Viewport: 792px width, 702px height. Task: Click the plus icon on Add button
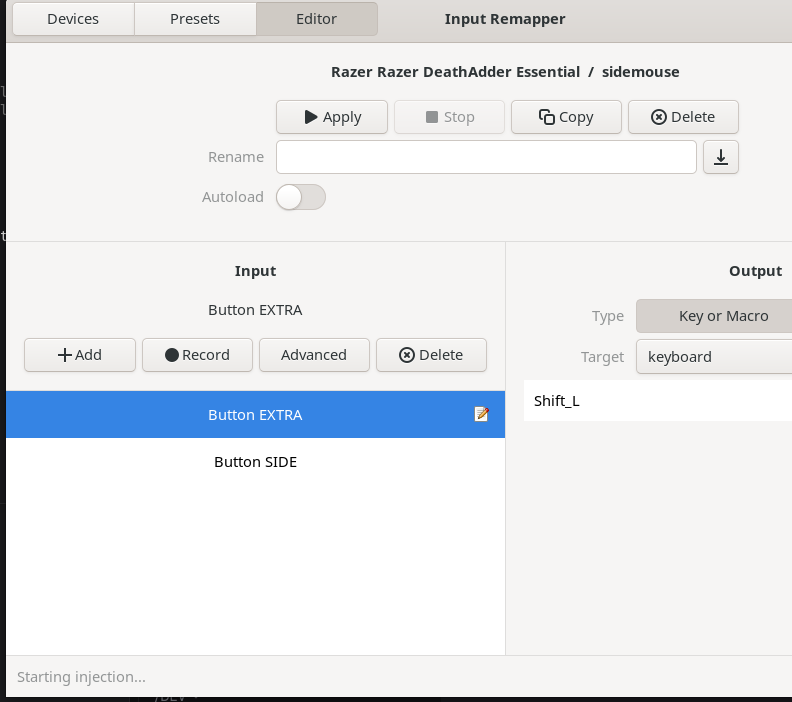click(64, 355)
